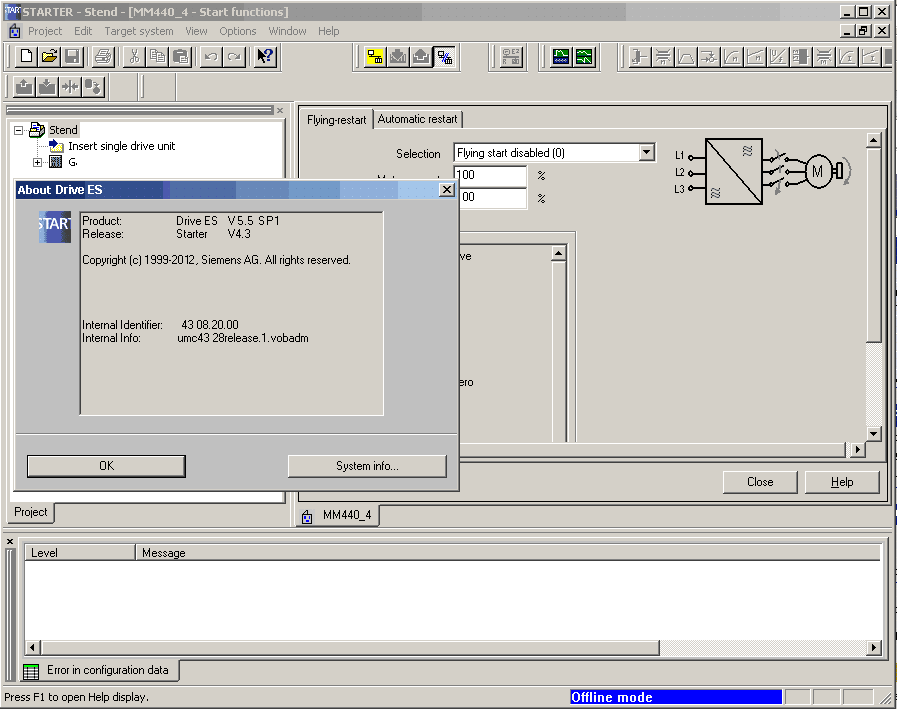Select the Stend project root item

coord(63,130)
